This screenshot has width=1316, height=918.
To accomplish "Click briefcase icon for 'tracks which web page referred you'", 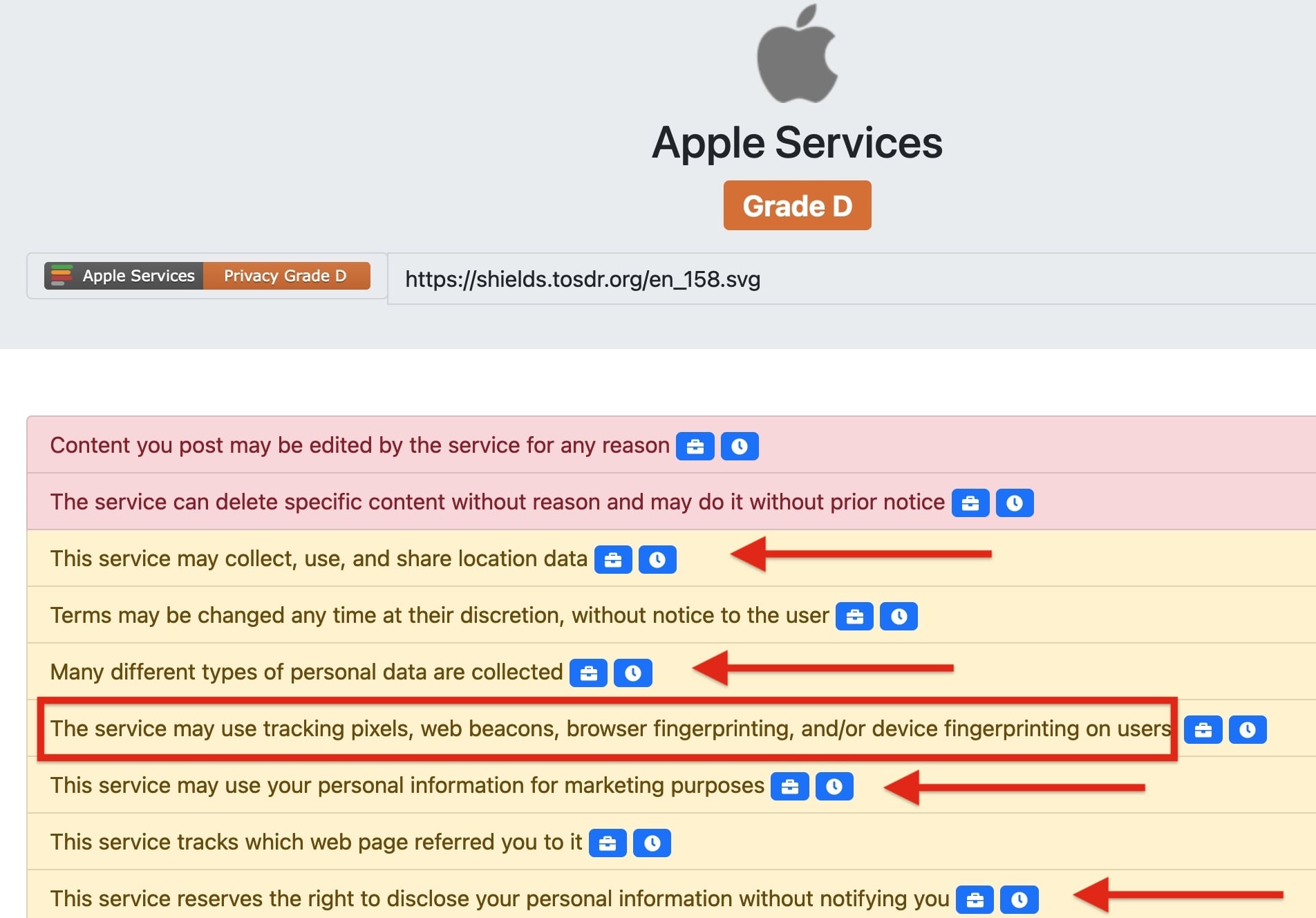I will (608, 843).
